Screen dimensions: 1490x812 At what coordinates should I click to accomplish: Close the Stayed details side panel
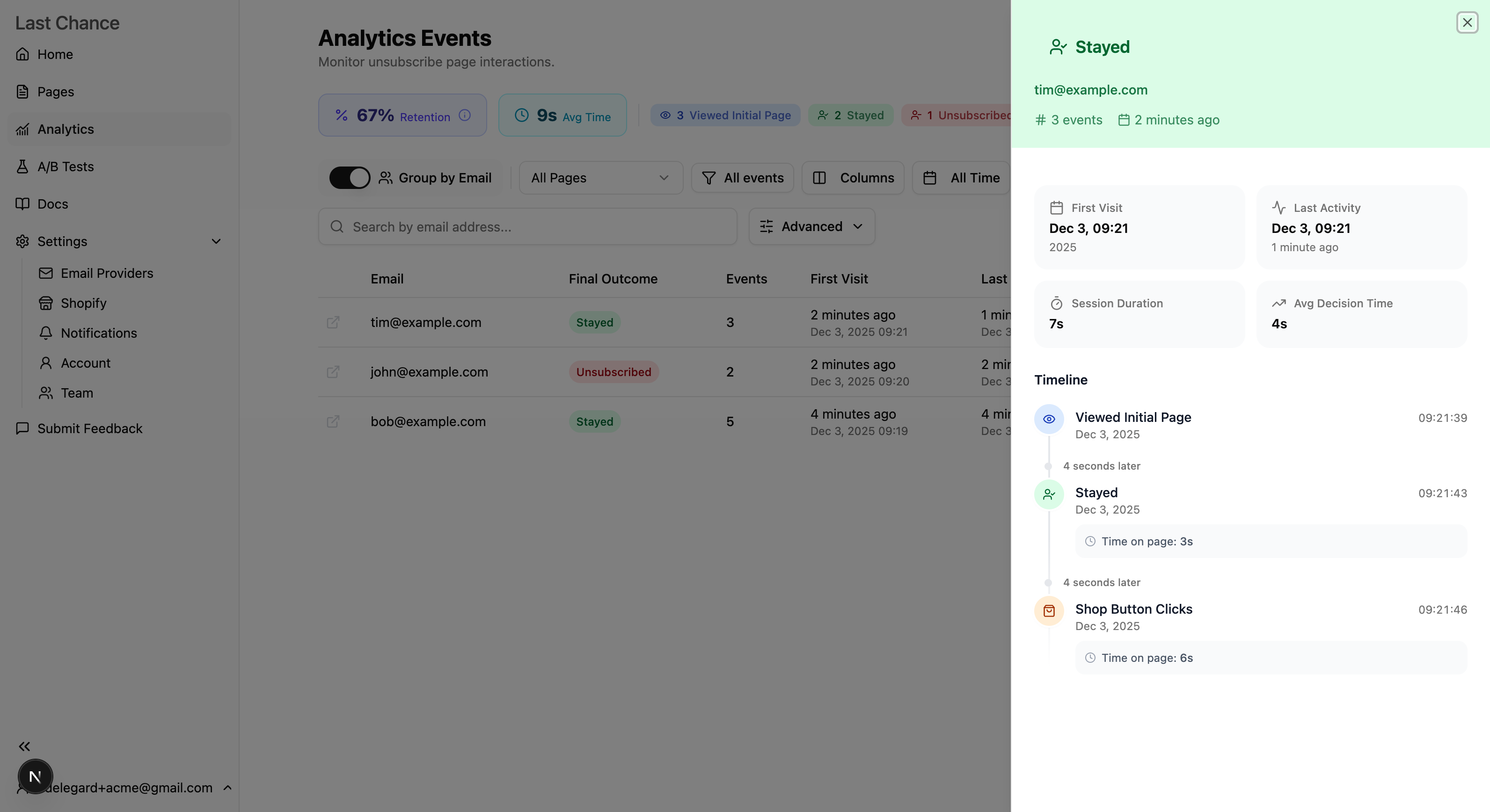click(x=1467, y=22)
